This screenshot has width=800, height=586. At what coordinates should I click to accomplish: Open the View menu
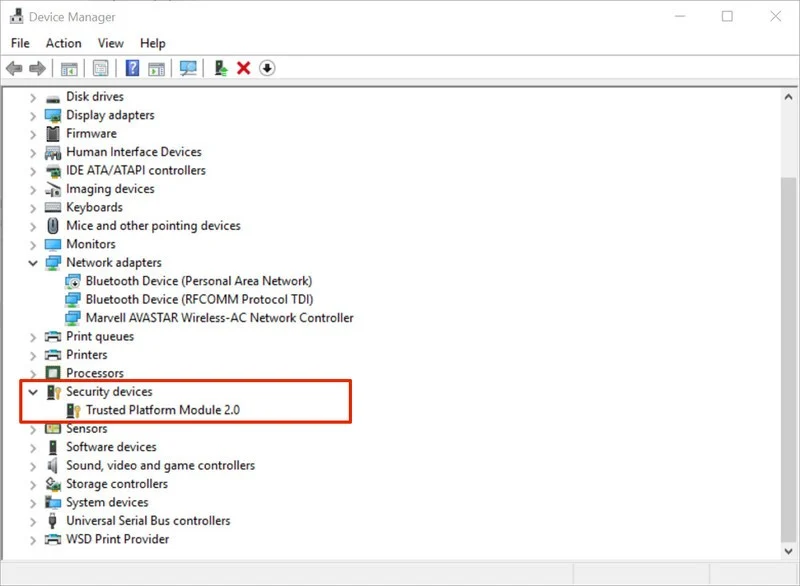point(111,43)
